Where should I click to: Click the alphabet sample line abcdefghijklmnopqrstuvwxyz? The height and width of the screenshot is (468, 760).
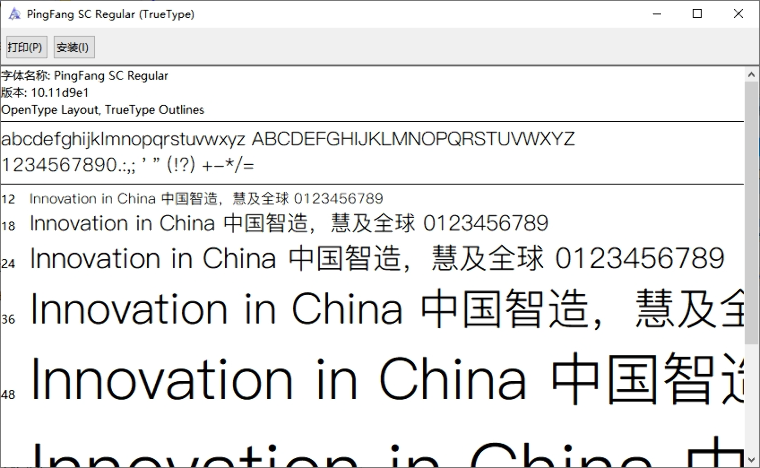(288, 140)
